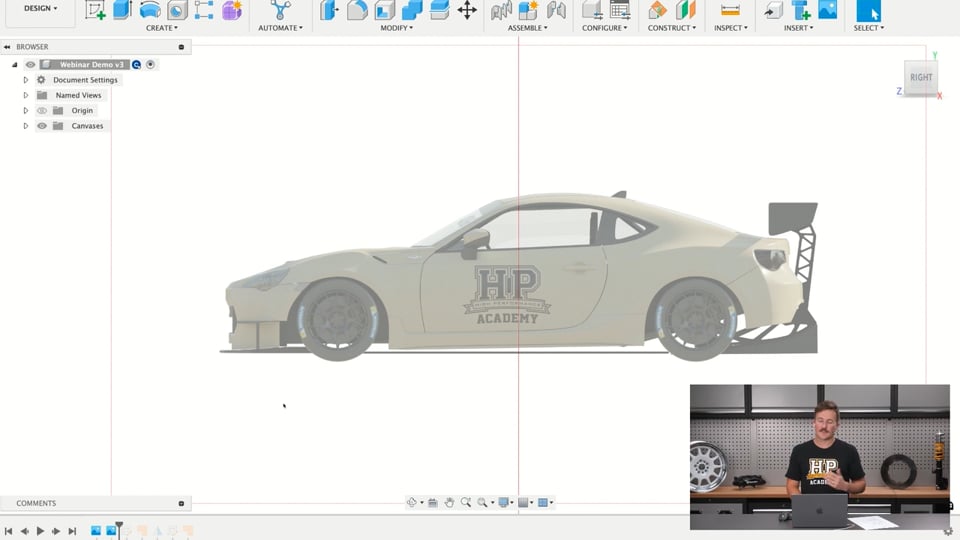Click the Zoom window tool

(x=466, y=503)
